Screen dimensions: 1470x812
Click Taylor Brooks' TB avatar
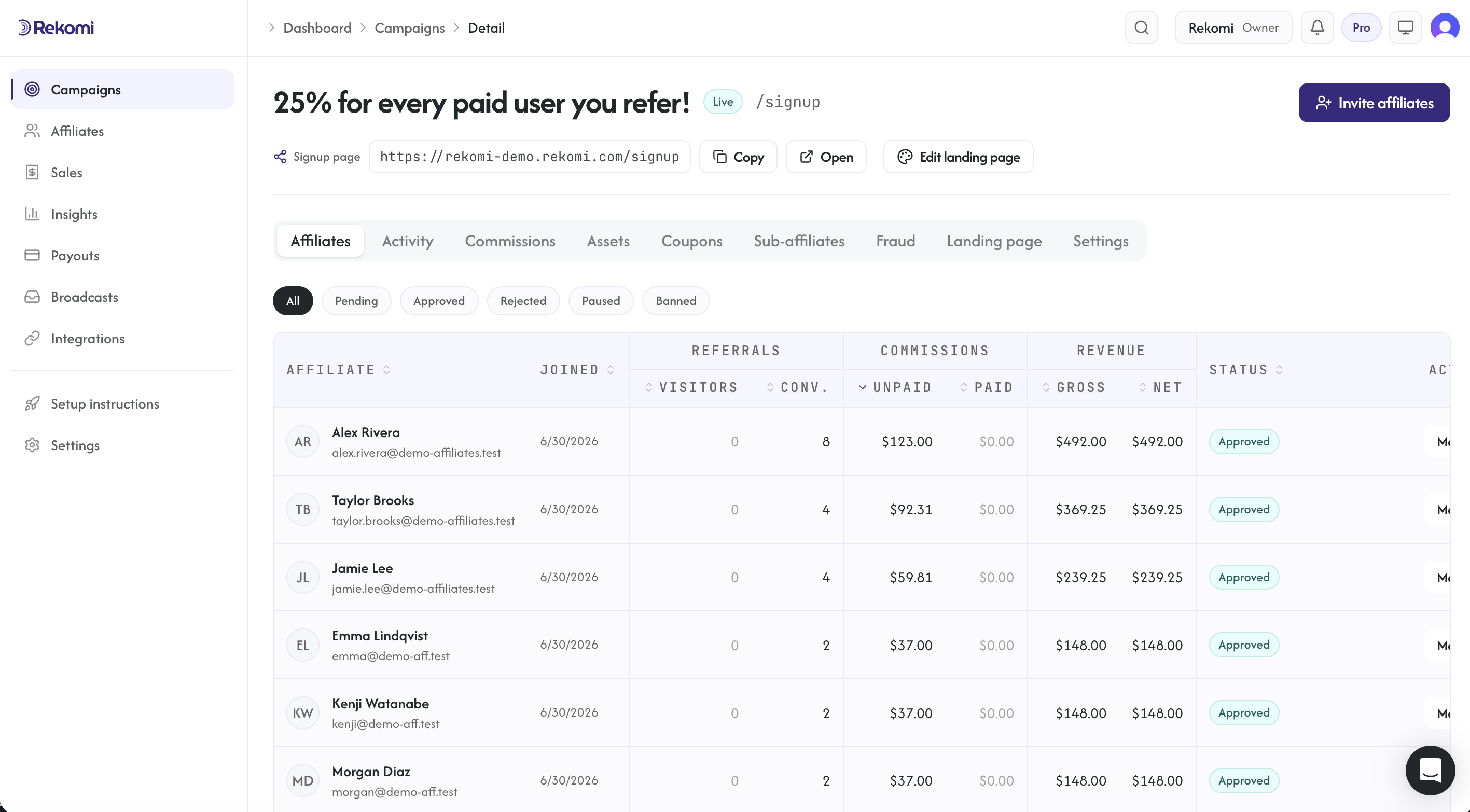[303, 510]
